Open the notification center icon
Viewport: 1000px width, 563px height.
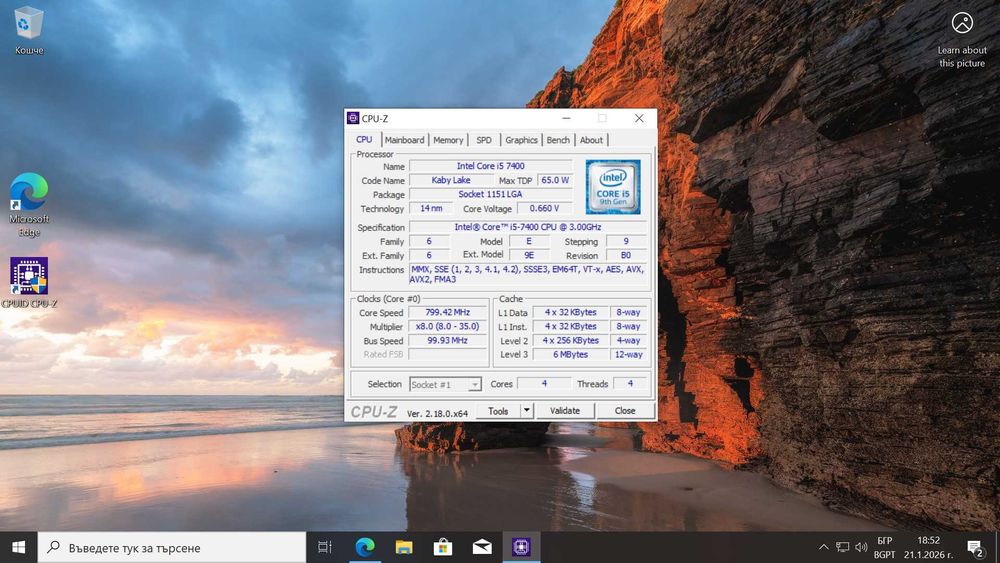coord(974,548)
